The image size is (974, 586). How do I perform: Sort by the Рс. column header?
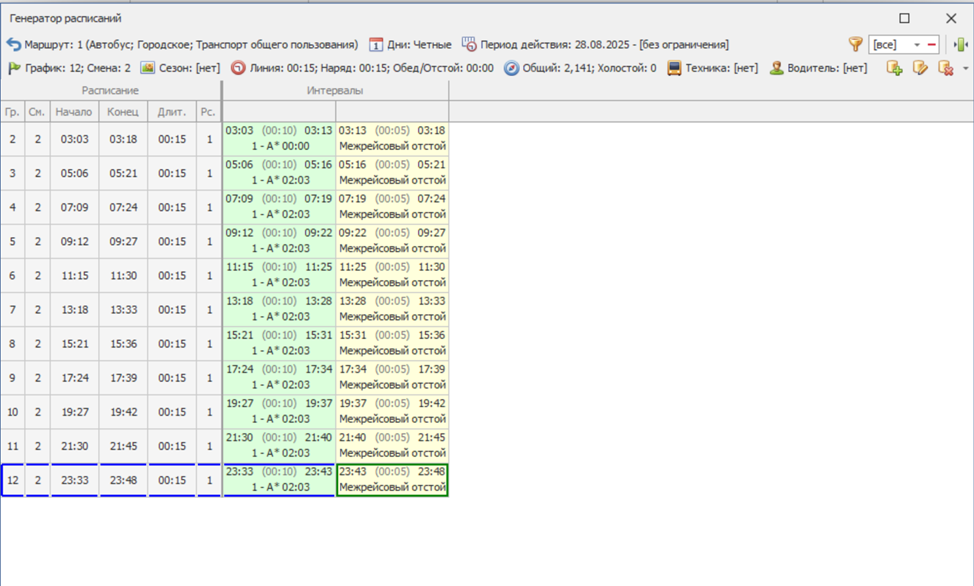[x=209, y=112]
